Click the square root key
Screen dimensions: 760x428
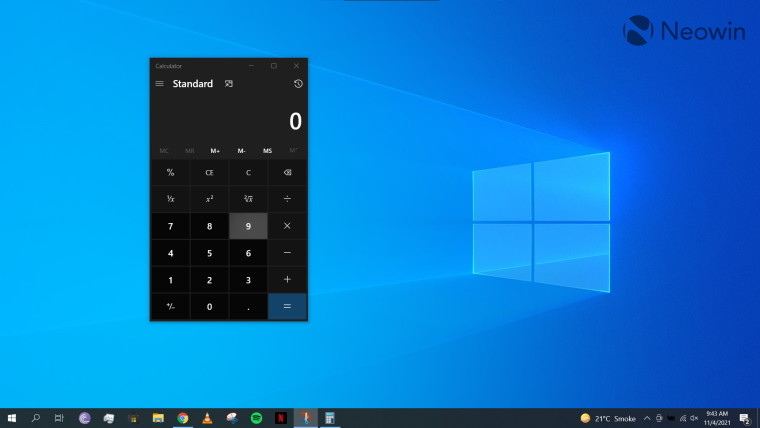pyautogui.click(x=248, y=199)
